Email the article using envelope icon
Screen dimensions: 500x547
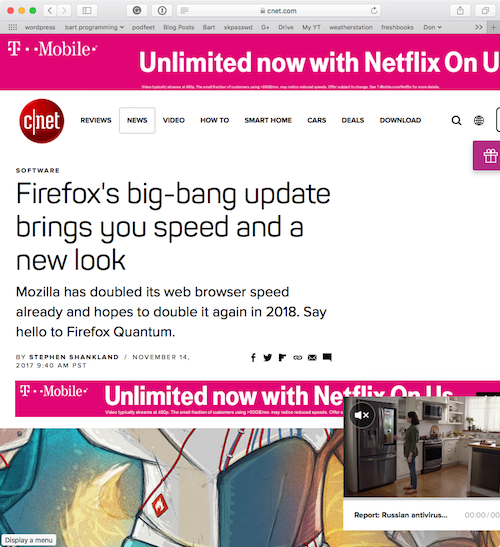click(312, 357)
